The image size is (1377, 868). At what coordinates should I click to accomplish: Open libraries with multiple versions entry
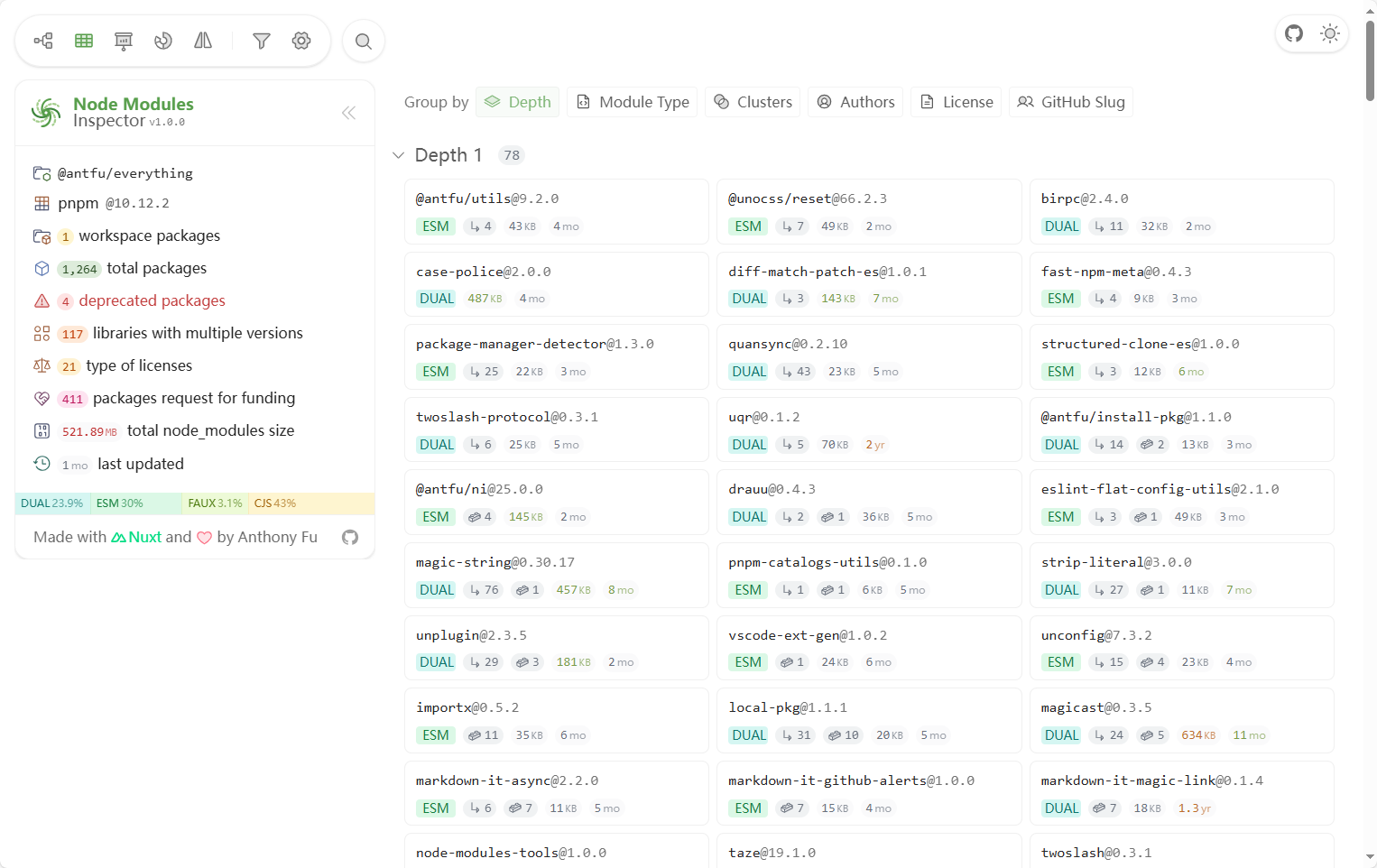pos(168,333)
